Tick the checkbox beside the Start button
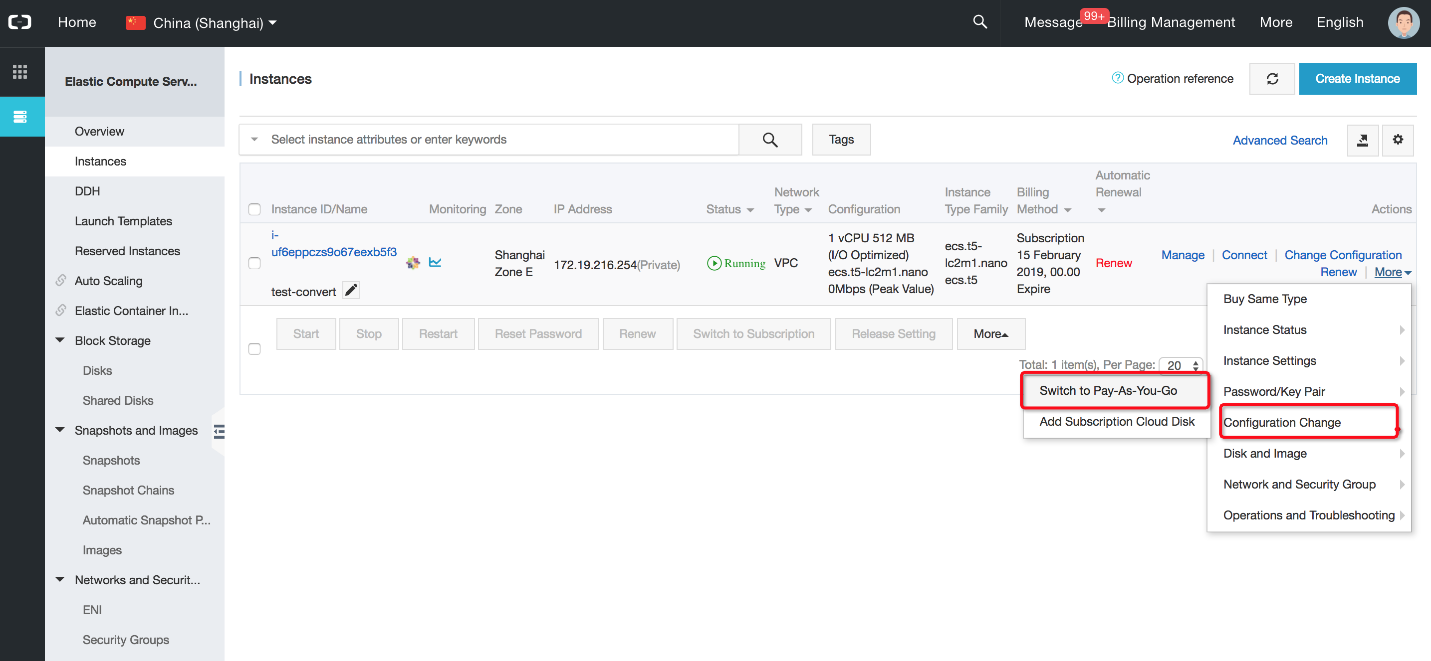1431x661 pixels. tap(254, 348)
